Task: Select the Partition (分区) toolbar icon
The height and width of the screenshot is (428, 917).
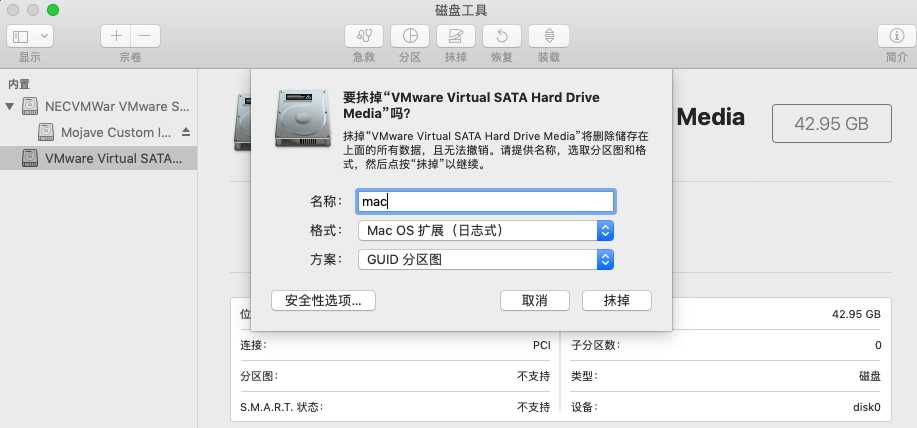Action: coord(410,36)
